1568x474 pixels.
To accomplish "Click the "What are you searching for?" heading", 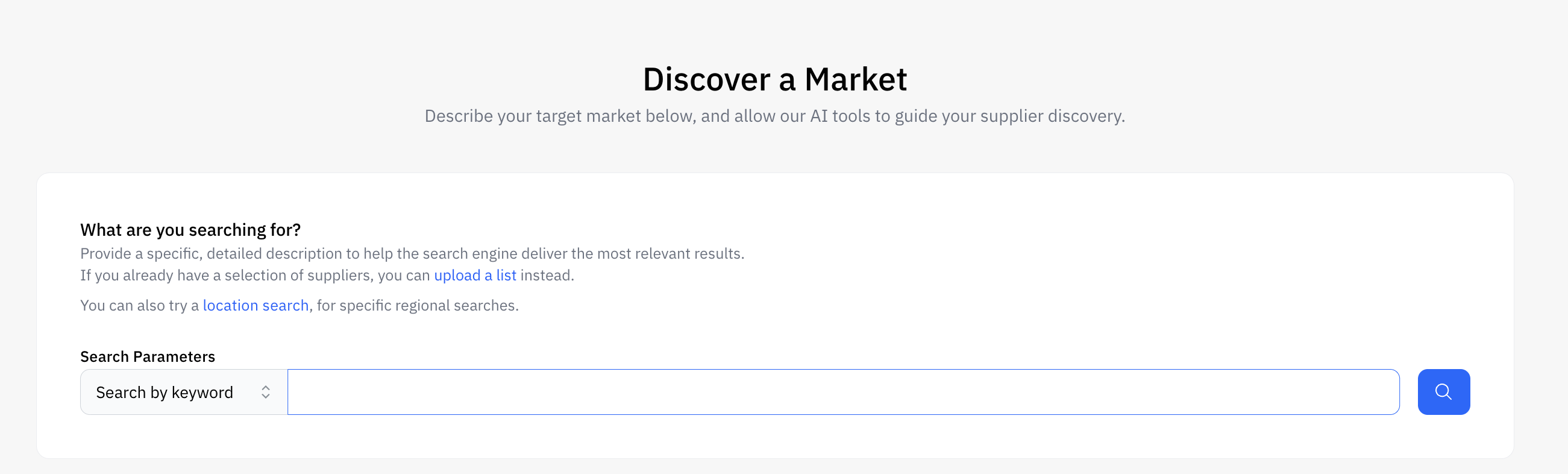I will (190, 230).
